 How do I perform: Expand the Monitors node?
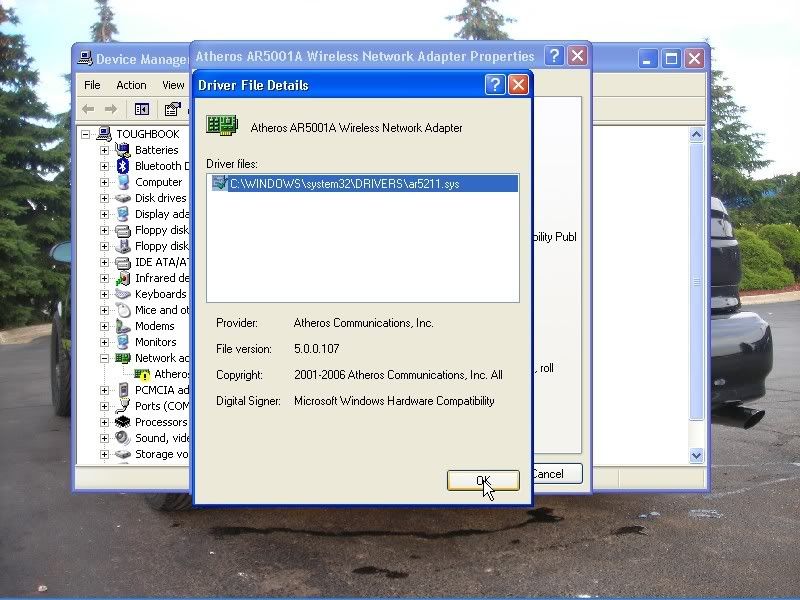click(104, 342)
